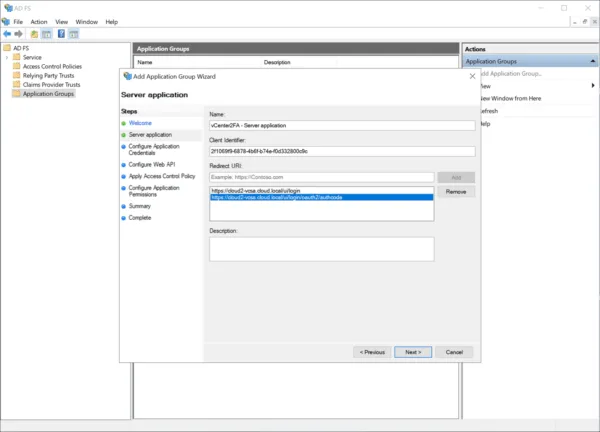Collapse Application Groups section in Actions pane
This screenshot has height=432, width=600.
(x=592, y=61)
